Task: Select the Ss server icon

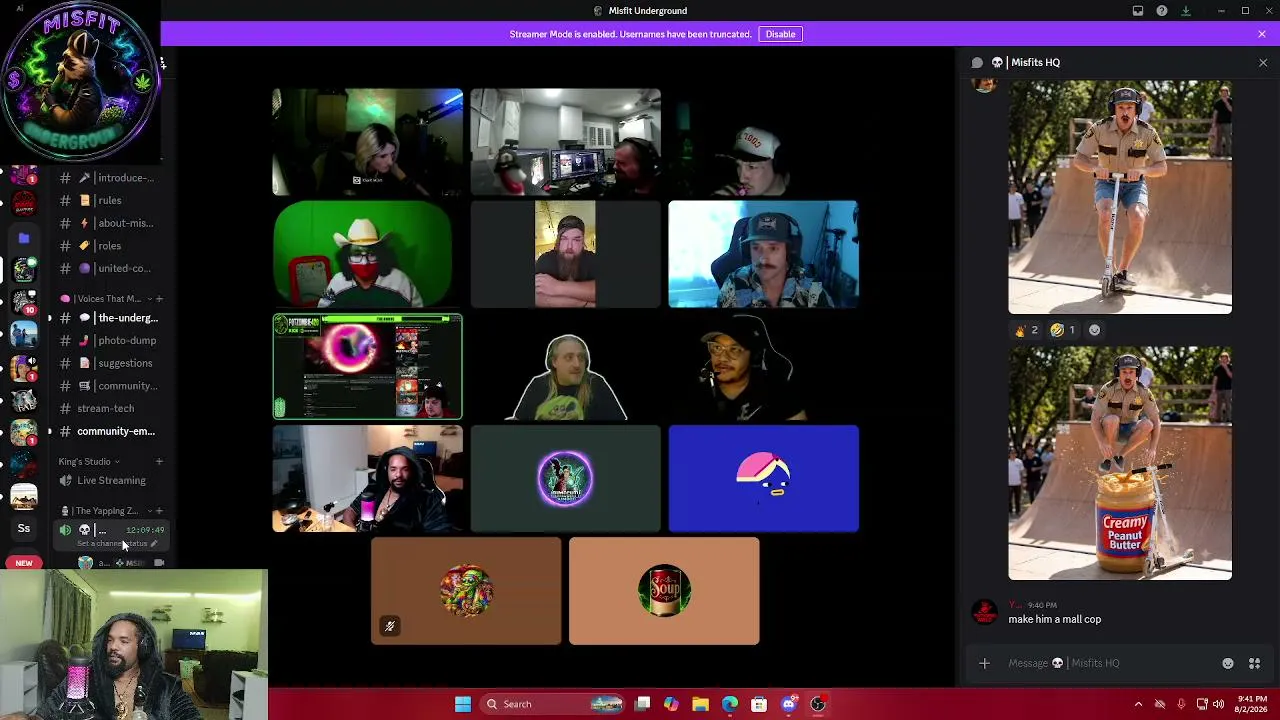Action: 24,528
